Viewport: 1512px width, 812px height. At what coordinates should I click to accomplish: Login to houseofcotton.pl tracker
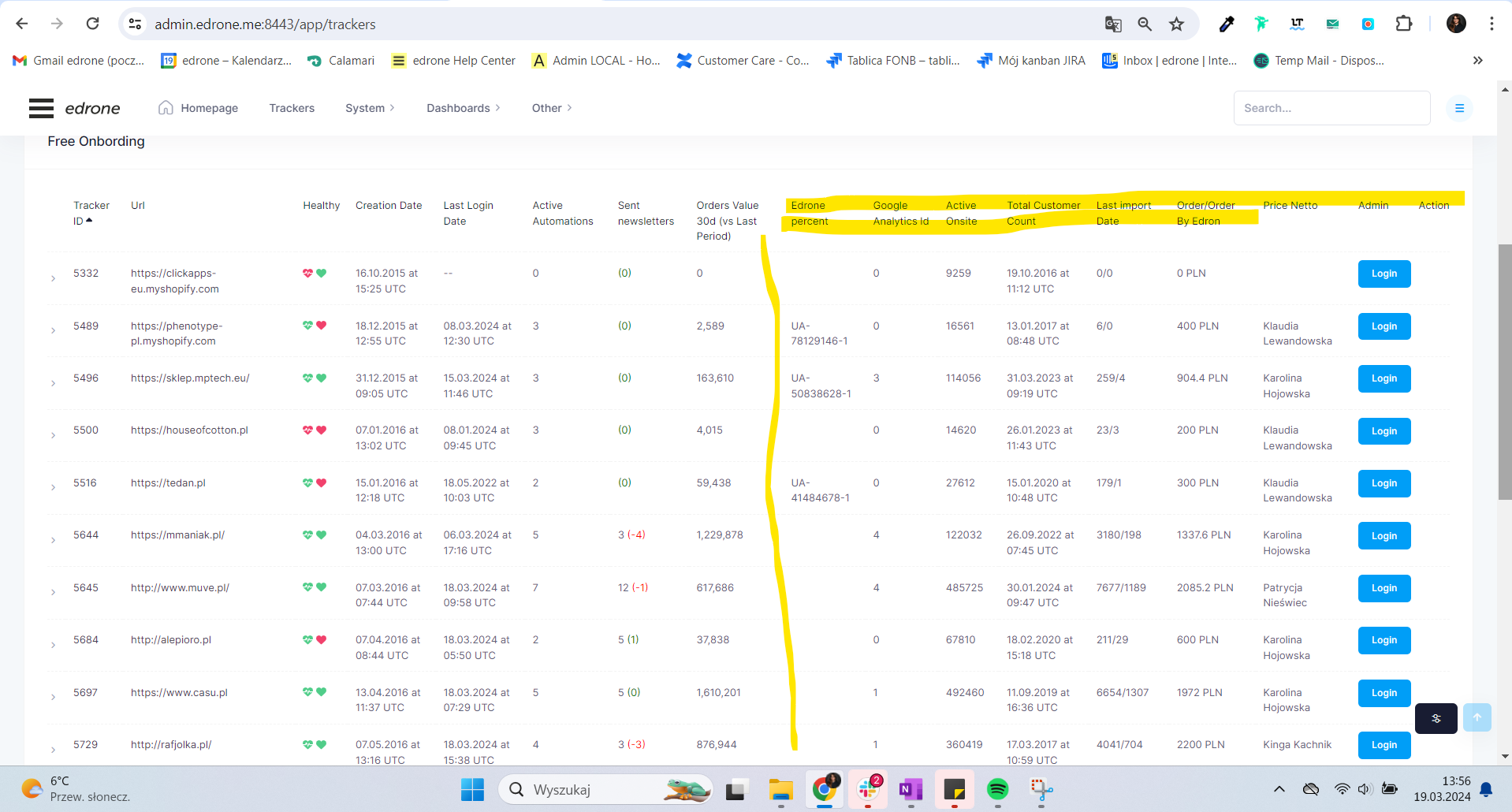(x=1384, y=431)
